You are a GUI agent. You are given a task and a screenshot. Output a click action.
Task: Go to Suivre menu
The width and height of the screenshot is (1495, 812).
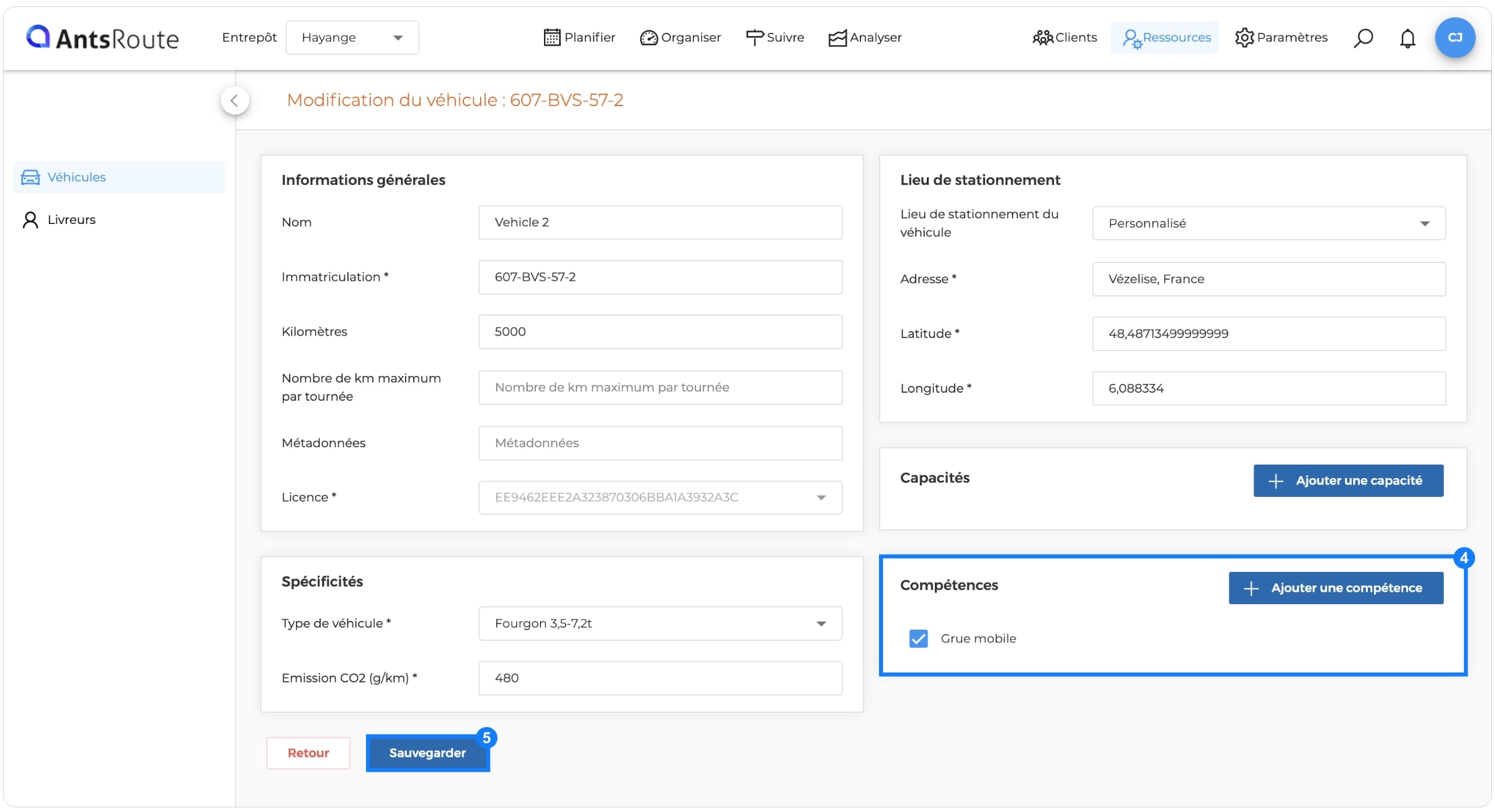pos(775,38)
